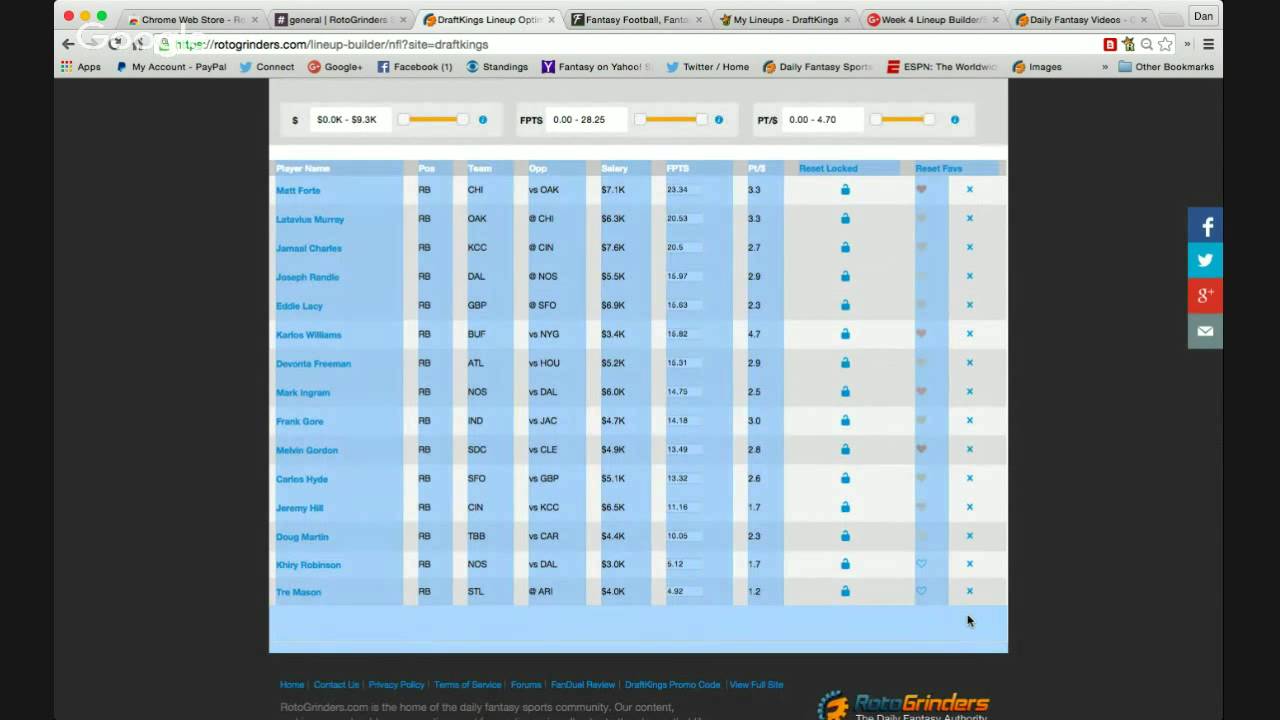Exclude Khiry Robinson with the X icon
The image size is (1280, 720).
click(x=969, y=564)
